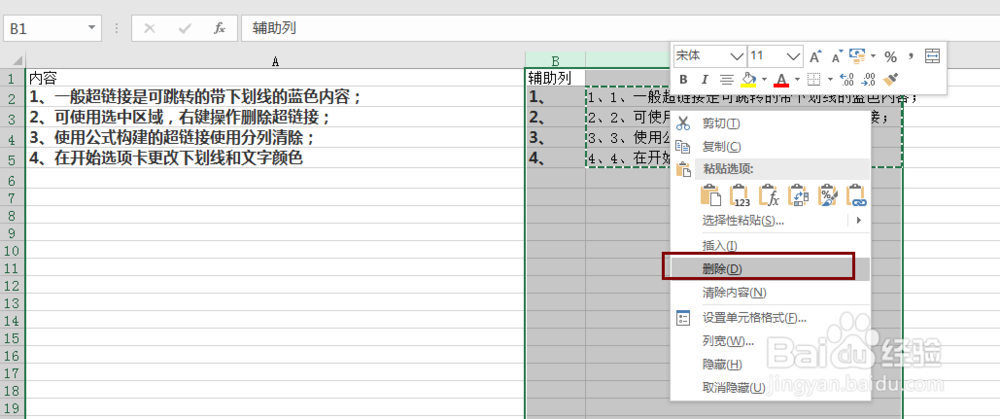Select cell B1 containing 辅助列
The height and width of the screenshot is (419, 1000).
(555, 78)
